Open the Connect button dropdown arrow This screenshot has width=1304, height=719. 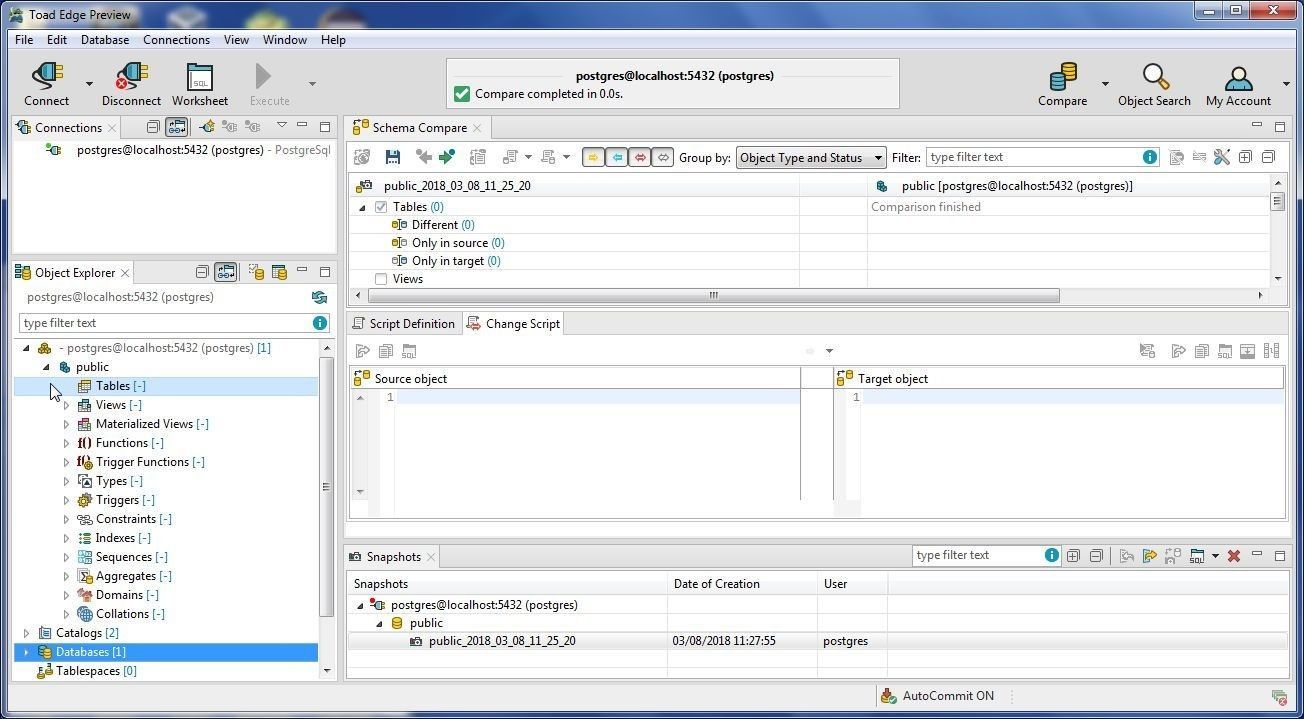89,84
